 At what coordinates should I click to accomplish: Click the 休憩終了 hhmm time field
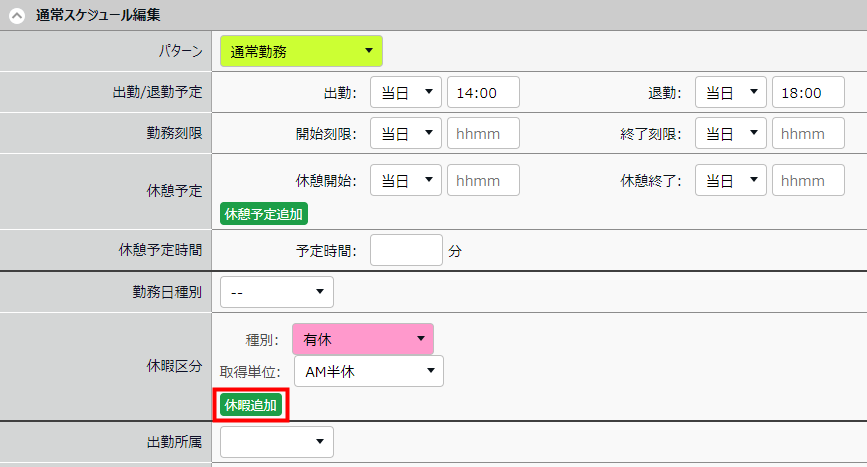pos(808,181)
